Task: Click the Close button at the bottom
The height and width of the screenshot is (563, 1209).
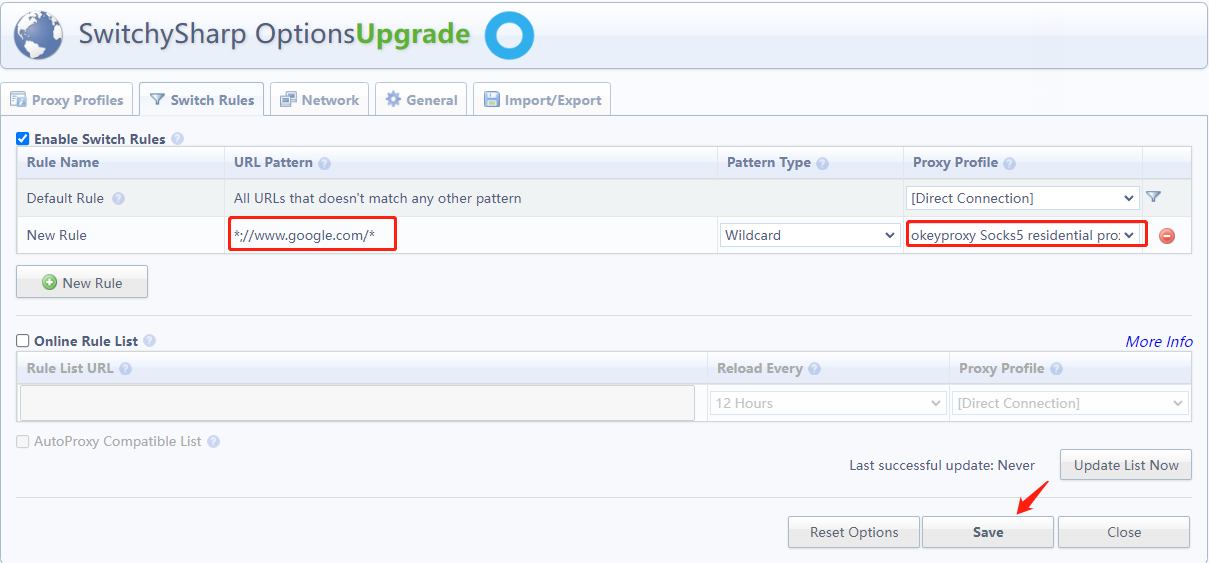Action: click(1124, 532)
